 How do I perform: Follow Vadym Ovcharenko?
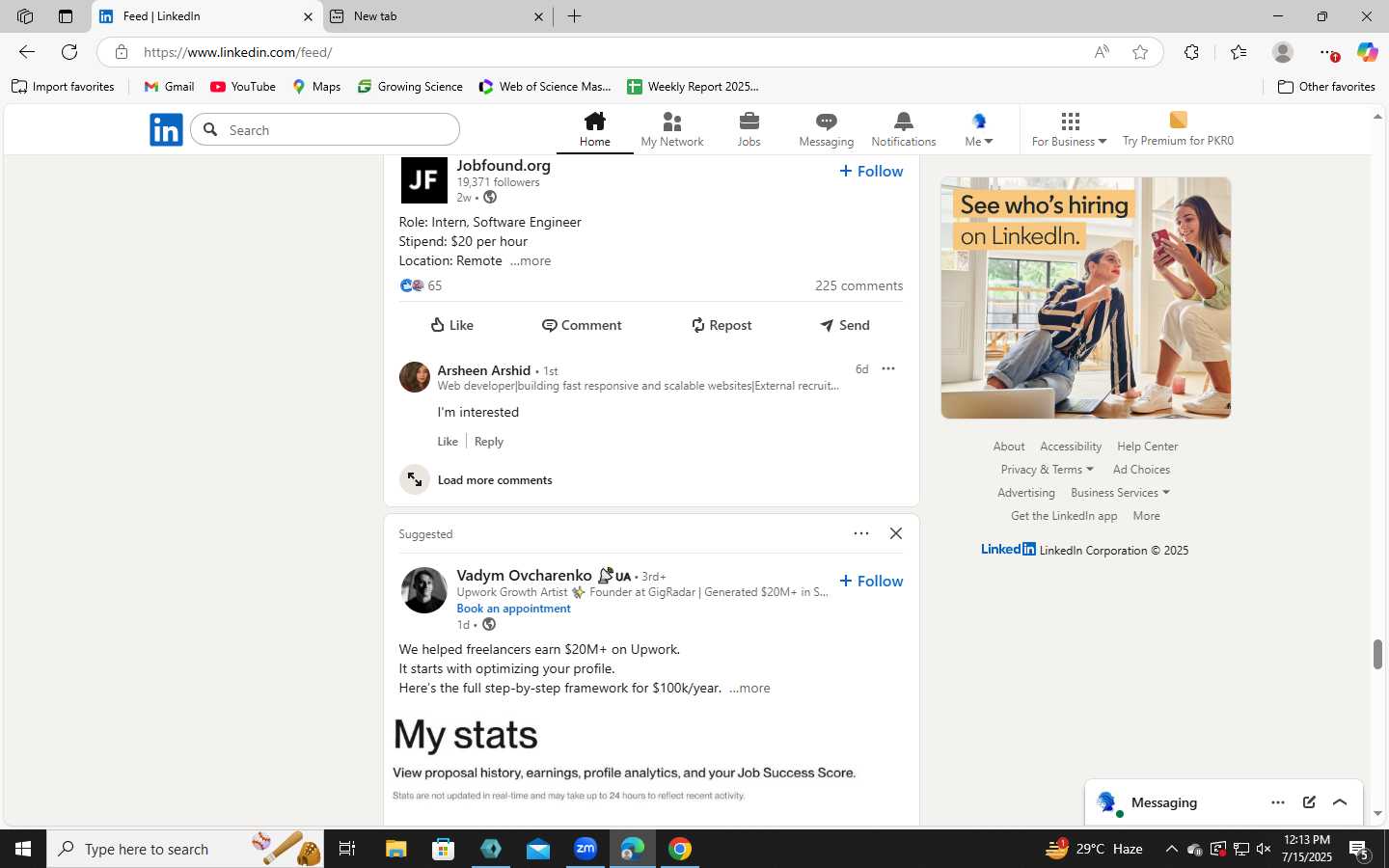click(871, 581)
